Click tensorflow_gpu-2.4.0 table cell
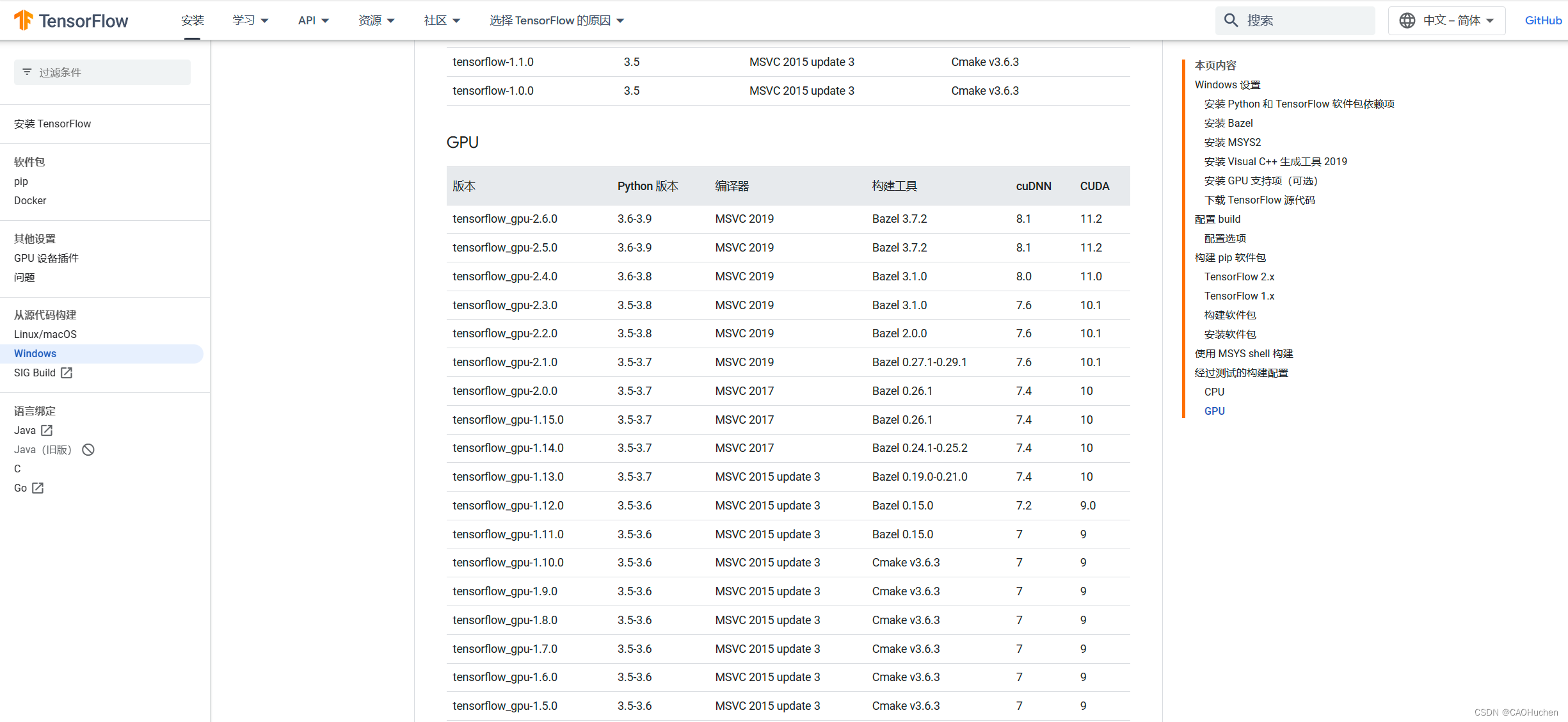This screenshot has width=1568, height=722. [504, 277]
